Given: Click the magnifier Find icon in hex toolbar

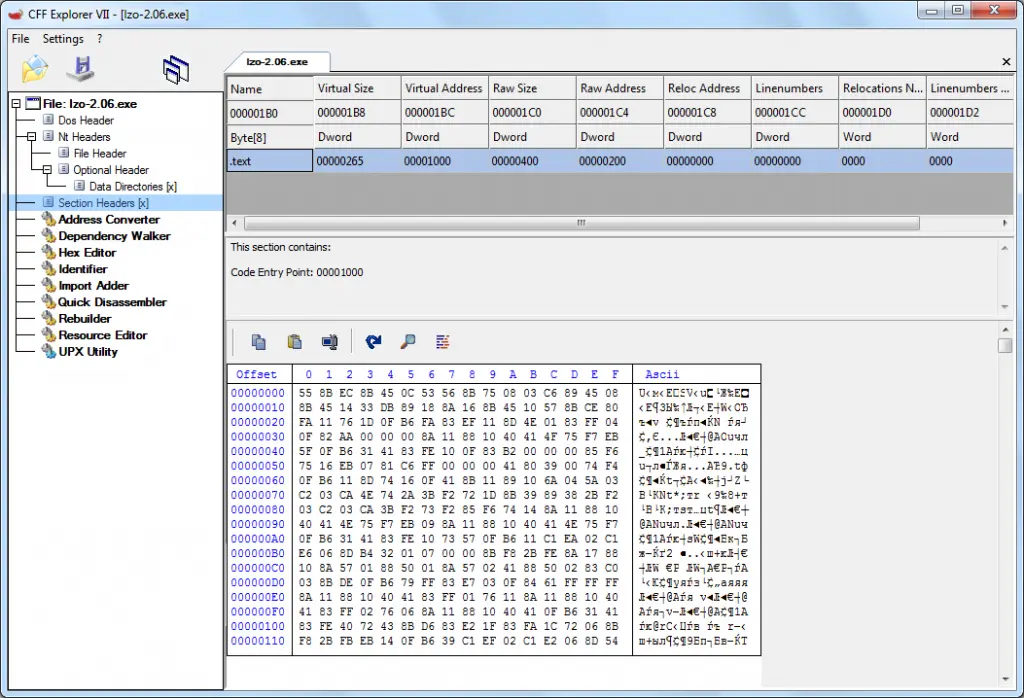Looking at the screenshot, I should coord(407,342).
